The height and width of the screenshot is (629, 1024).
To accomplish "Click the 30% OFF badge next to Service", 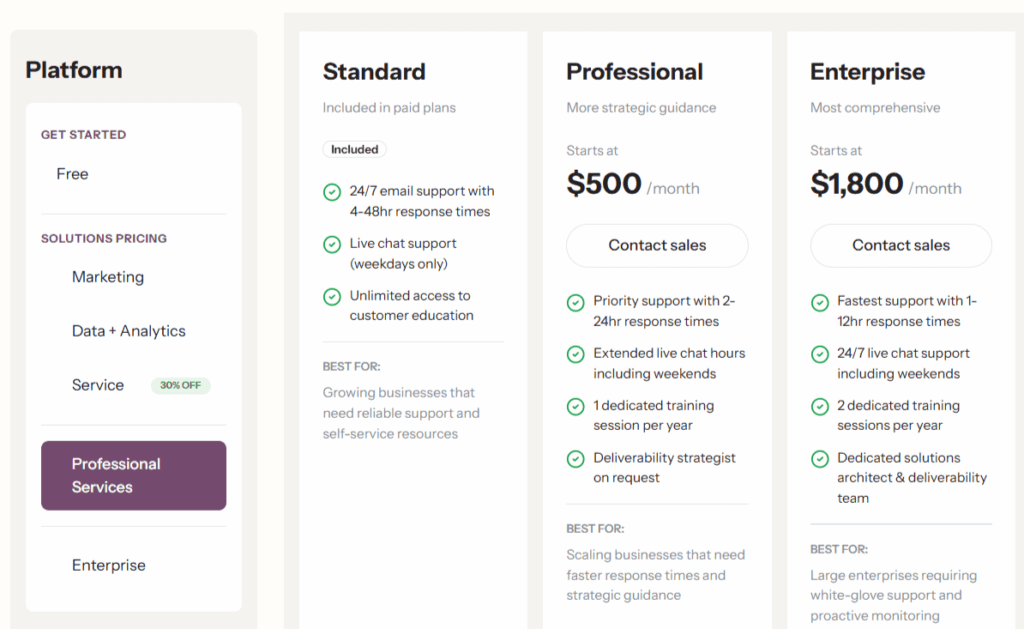I will tap(180, 385).
